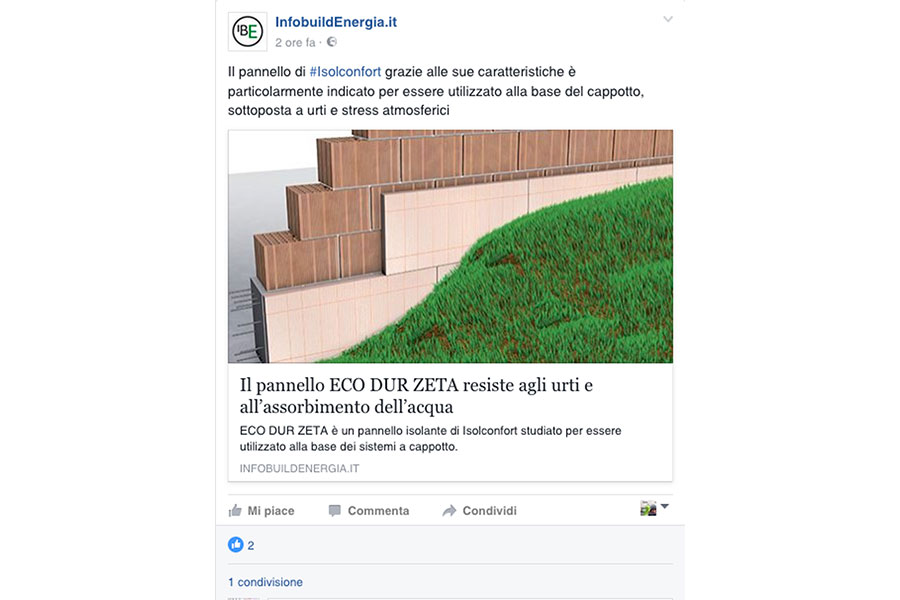Click the InfobuildEnergia.it profile logo
The height and width of the screenshot is (600, 900).
(247, 32)
